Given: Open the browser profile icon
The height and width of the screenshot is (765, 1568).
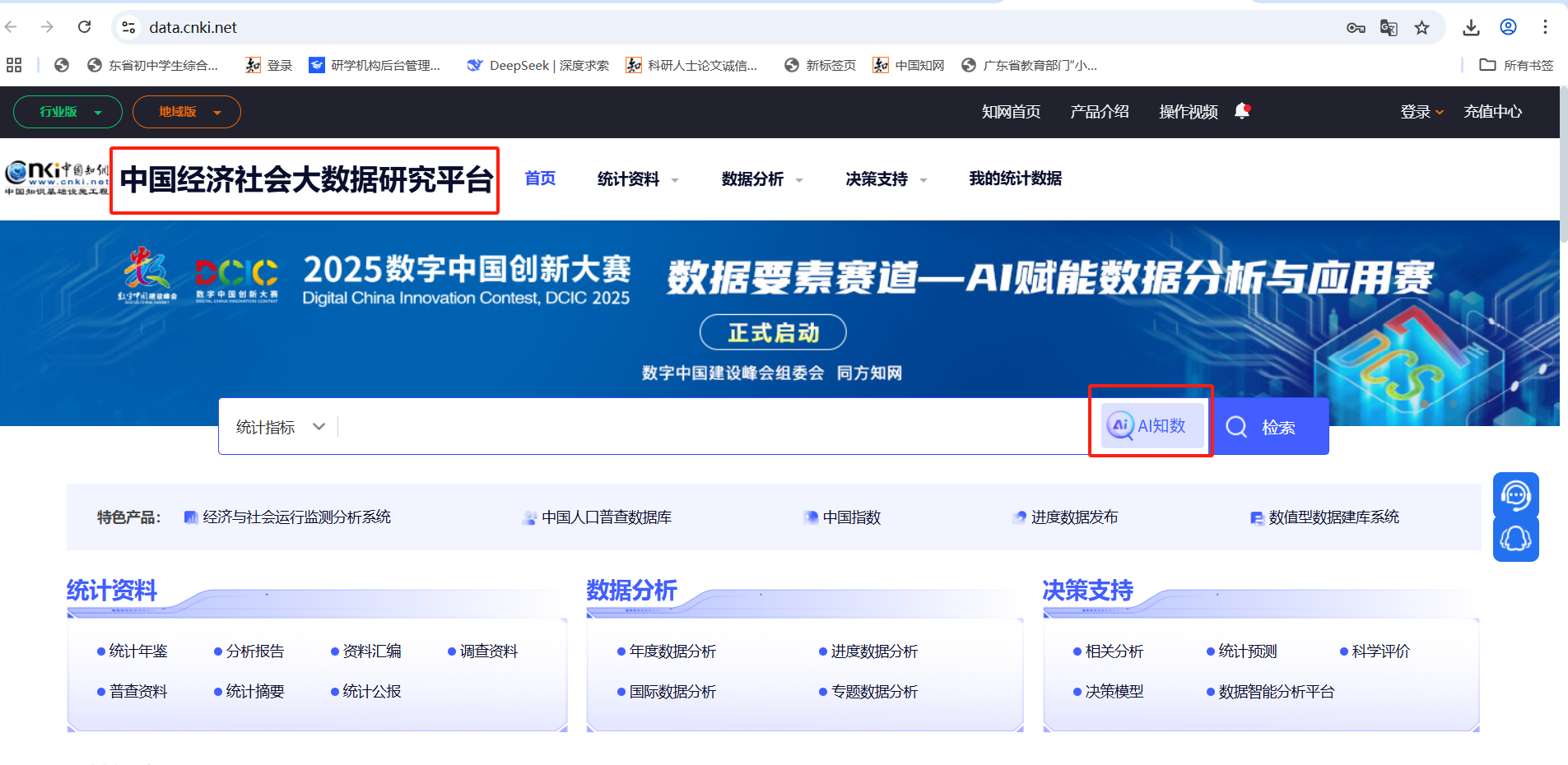Looking at the screenshot, I should [1508, 27].
